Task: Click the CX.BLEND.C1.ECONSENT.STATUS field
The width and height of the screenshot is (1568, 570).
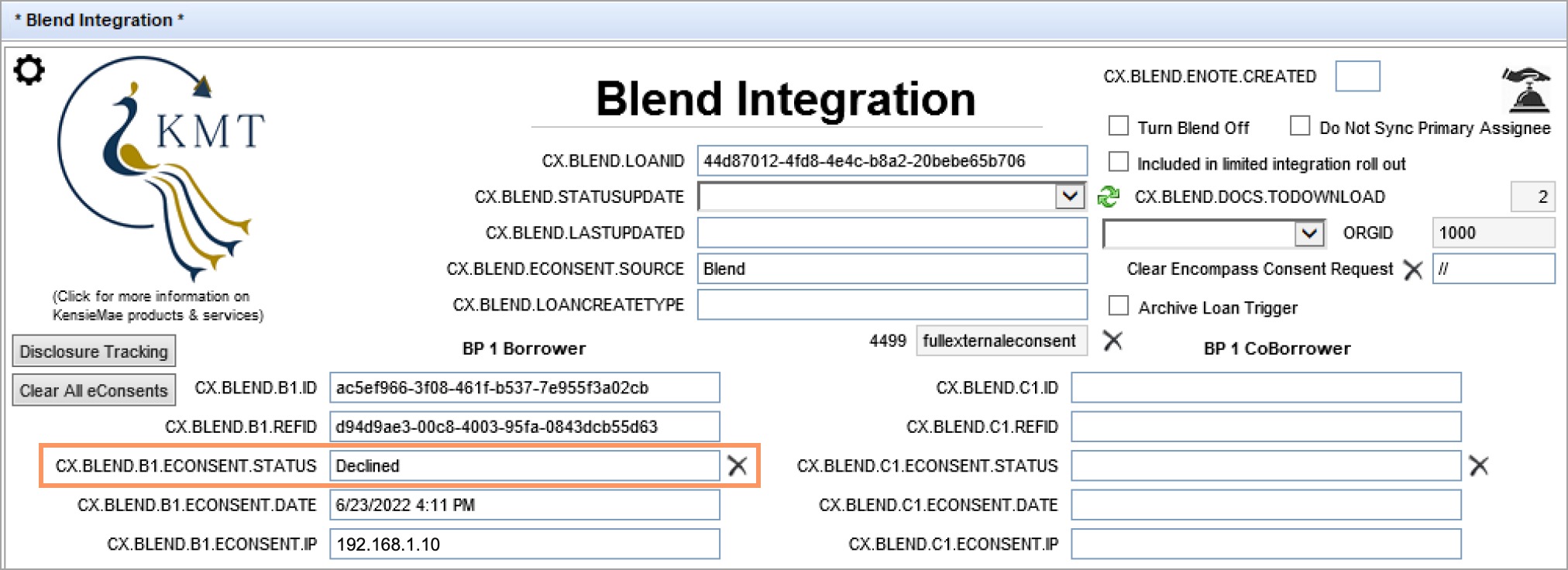Action: [1266, 465]
